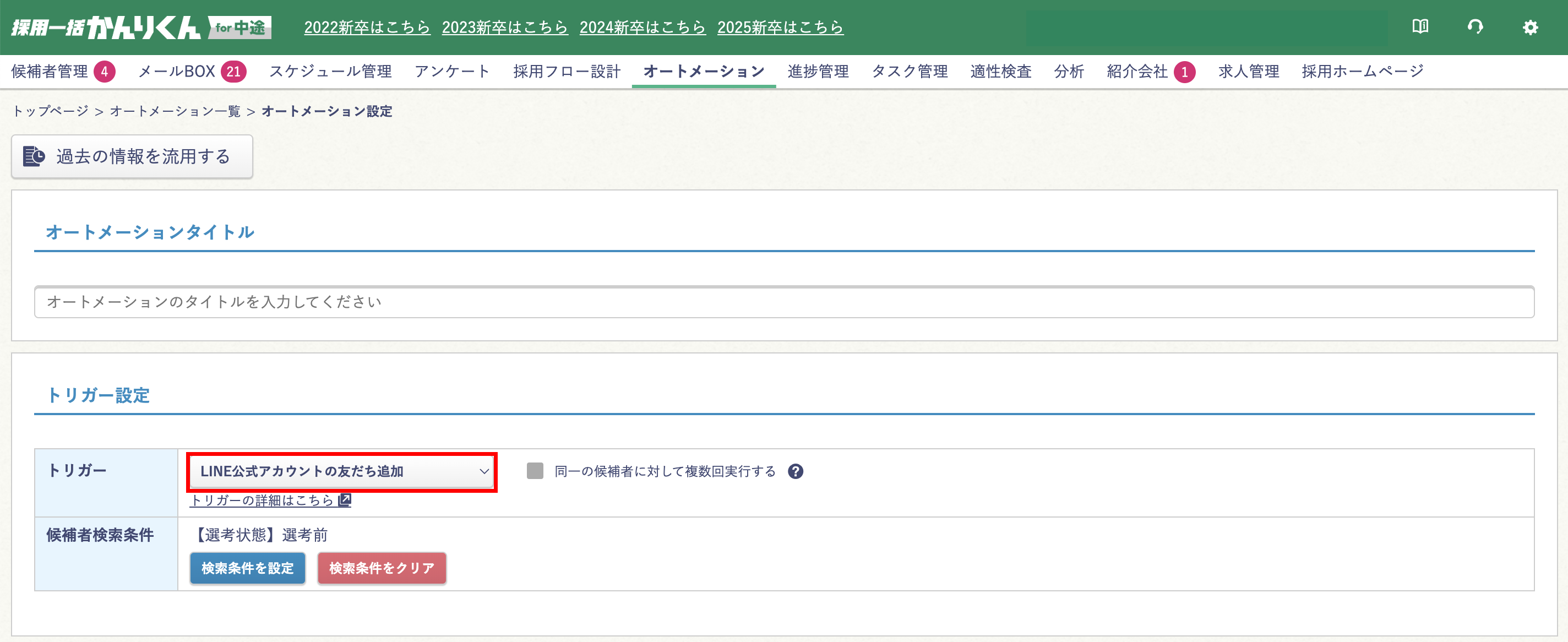Open settings gear icon
The image size is (1568, 642).
pos(1529,28)
